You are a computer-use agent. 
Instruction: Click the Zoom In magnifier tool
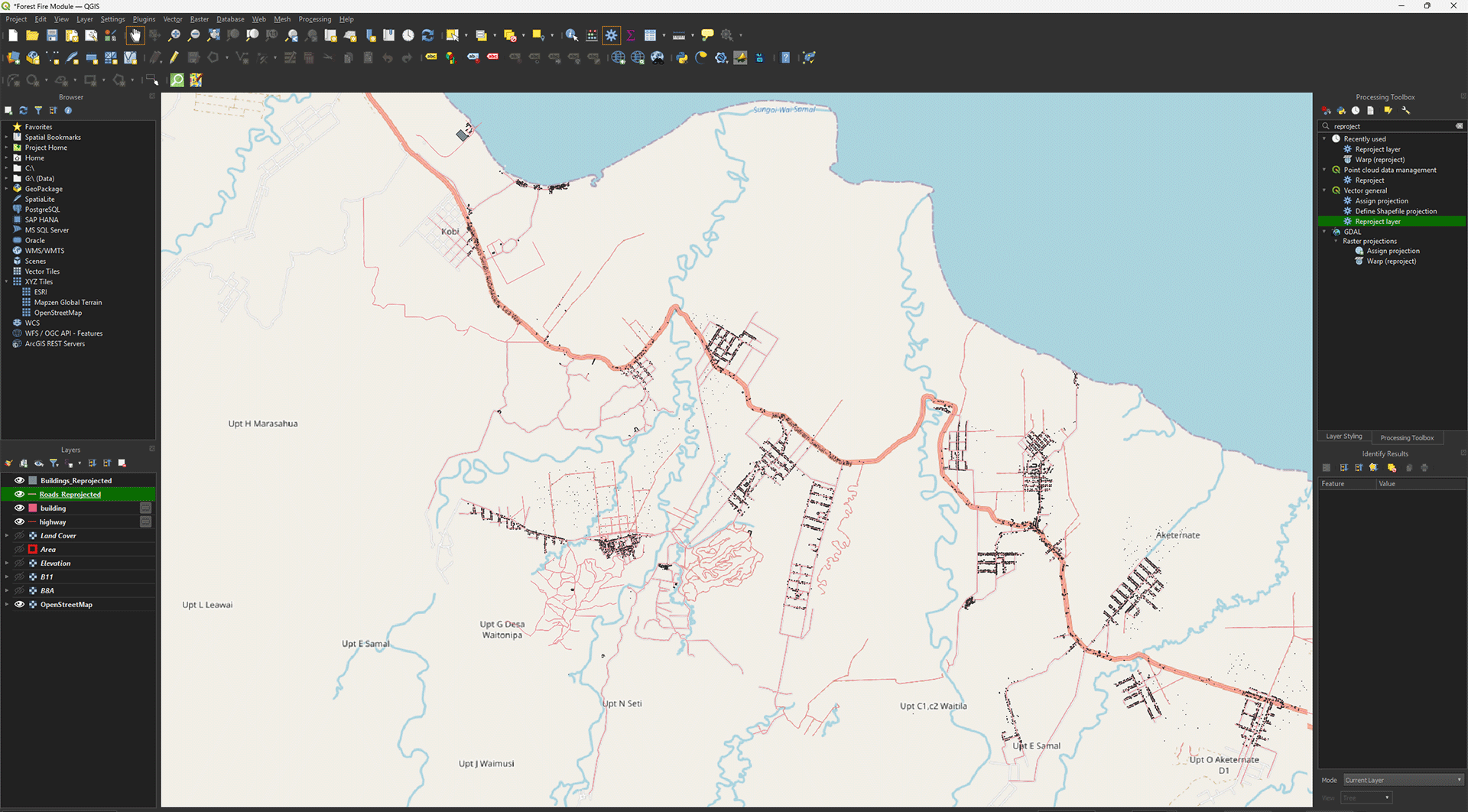click(x=174, y=35)
